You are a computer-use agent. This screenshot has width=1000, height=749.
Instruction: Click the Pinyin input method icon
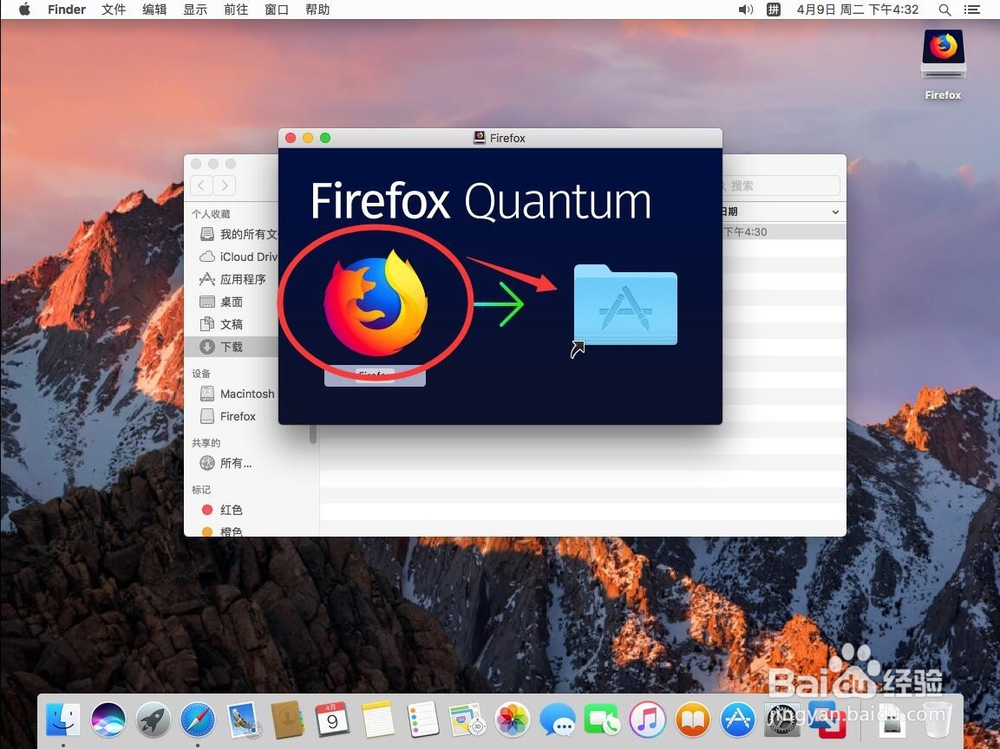pyautogui.click(x=774, y=10)
